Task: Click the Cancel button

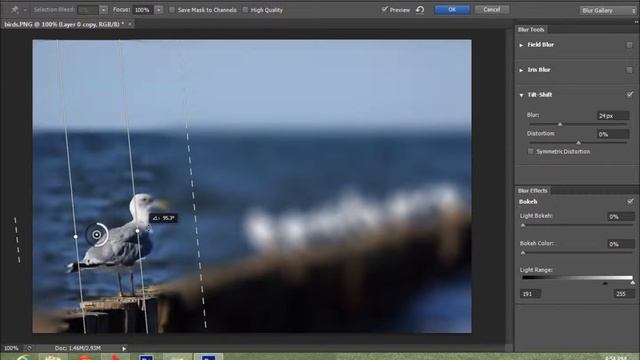Action: coord(491,9)
